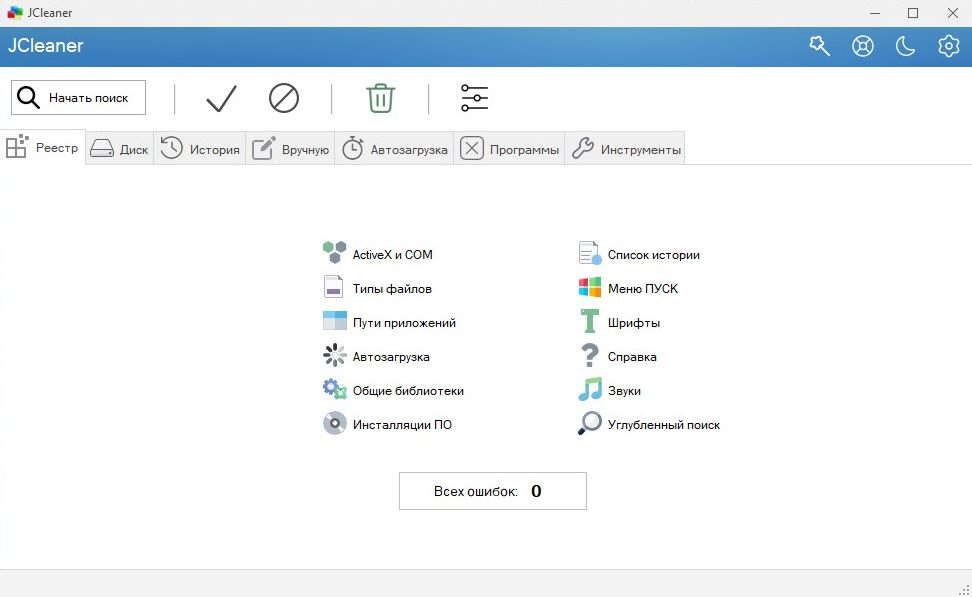This screenshot has width=972, height=597.
Task: Click the Шрифты letter T icon
Action: [x=590, y=321]
